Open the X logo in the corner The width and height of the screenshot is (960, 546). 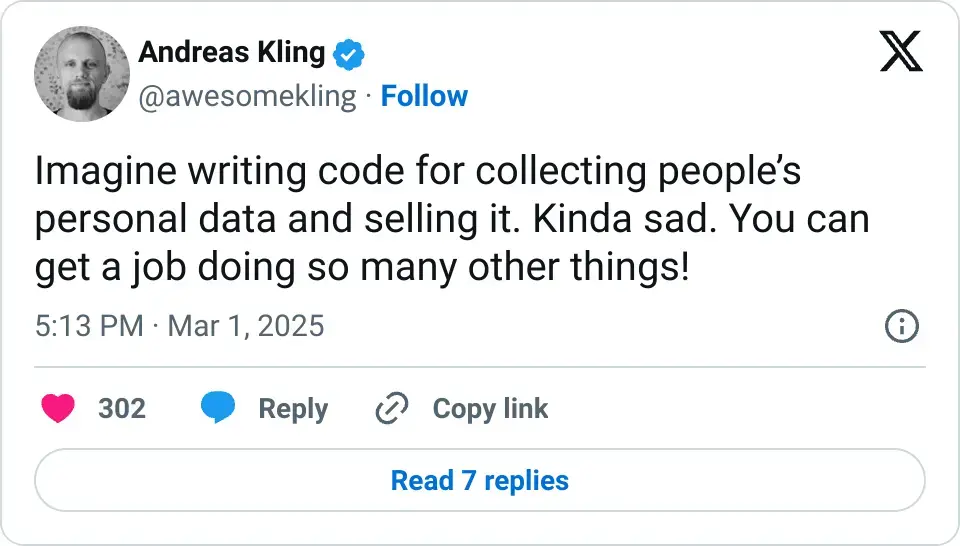click(901, 51)
